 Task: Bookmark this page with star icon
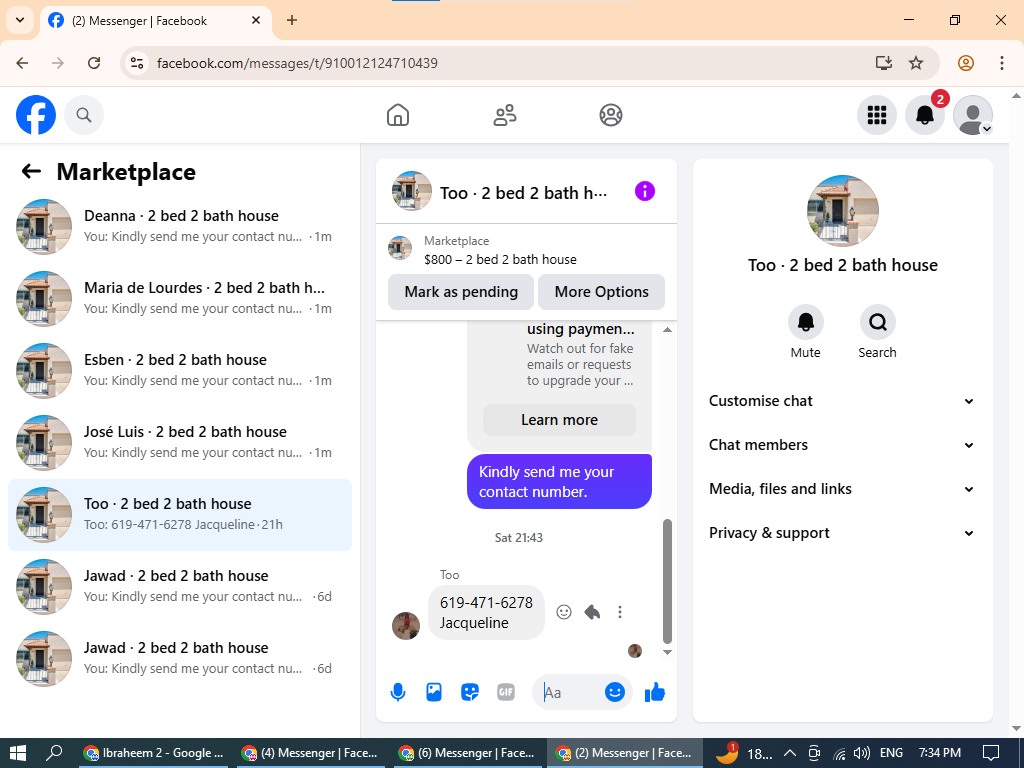click(916, 63)
